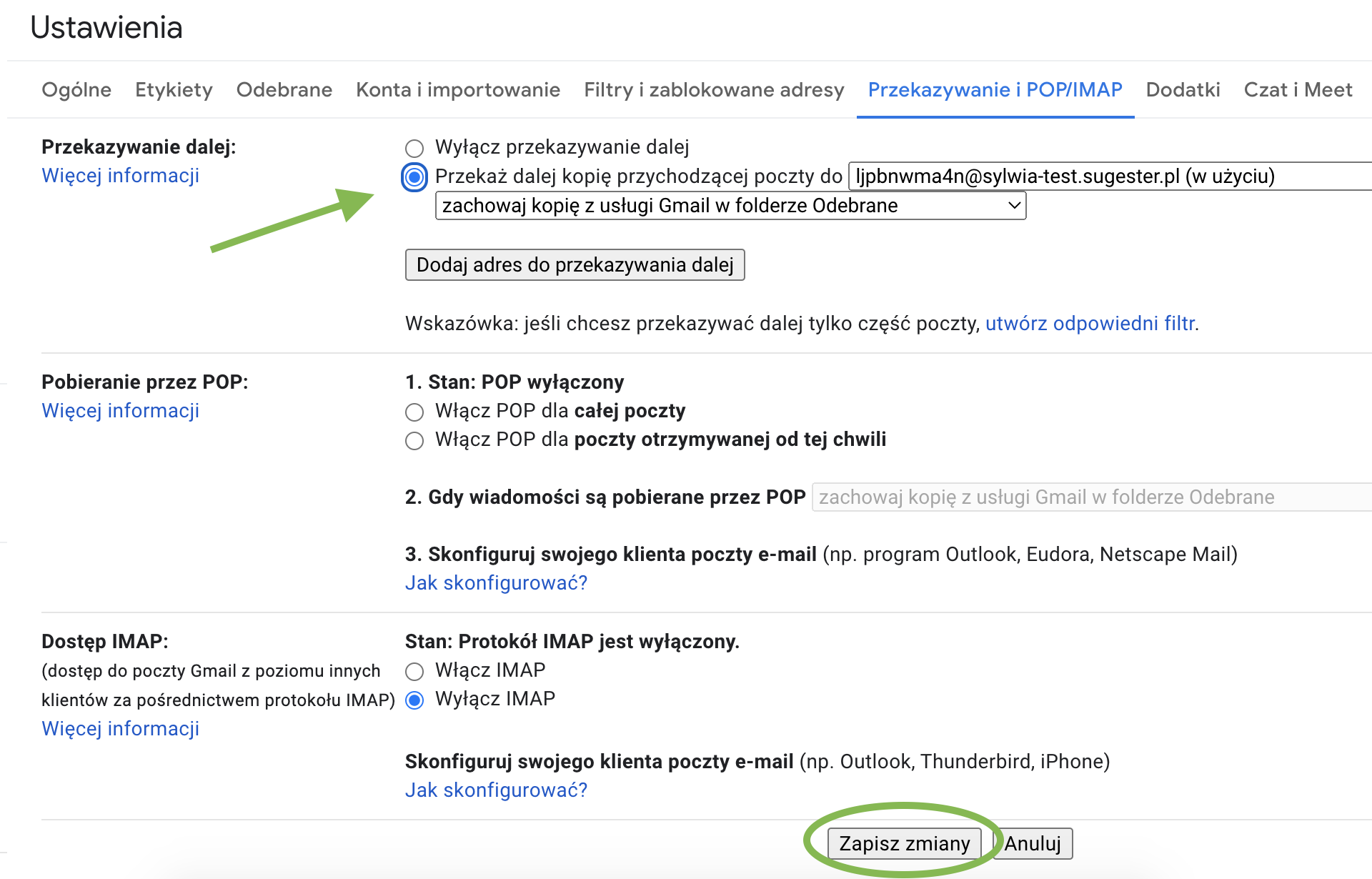Viewport: 1372px width, 879px height.
Task: Switch to the Dodatki tab
Action: pos(1183,90)
